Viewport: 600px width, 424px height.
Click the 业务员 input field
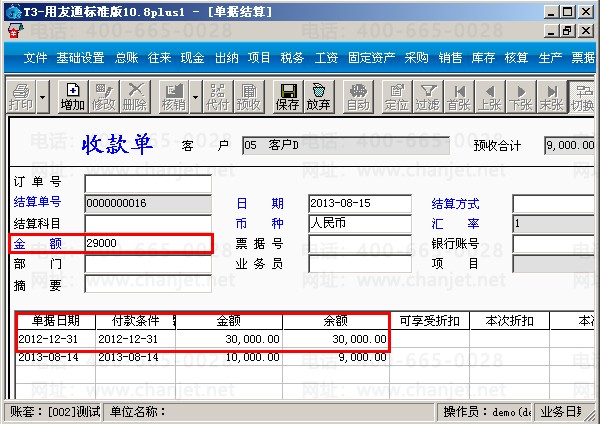(360, 264)
